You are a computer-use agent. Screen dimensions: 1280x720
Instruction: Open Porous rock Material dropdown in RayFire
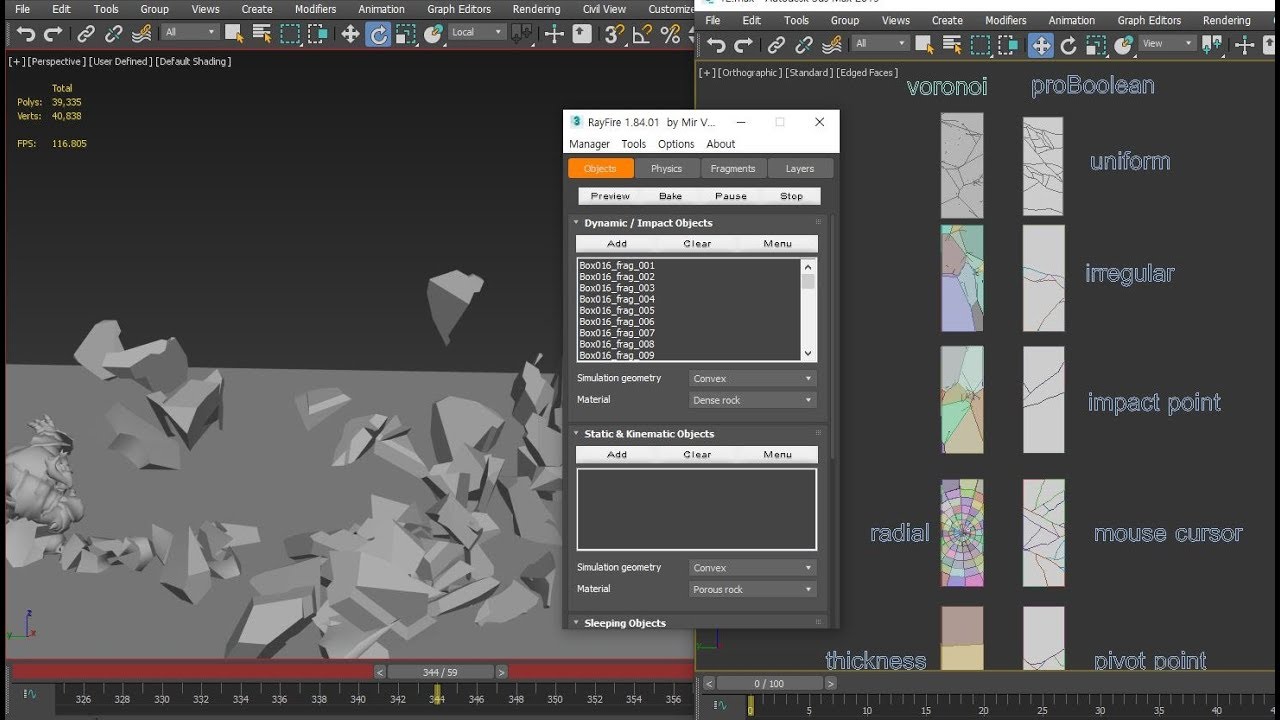tap(753, 589)
